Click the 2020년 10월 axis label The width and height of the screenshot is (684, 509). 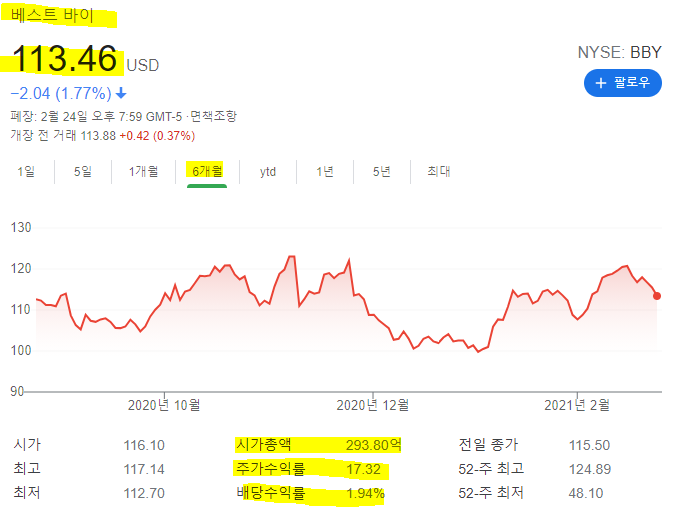164,405
